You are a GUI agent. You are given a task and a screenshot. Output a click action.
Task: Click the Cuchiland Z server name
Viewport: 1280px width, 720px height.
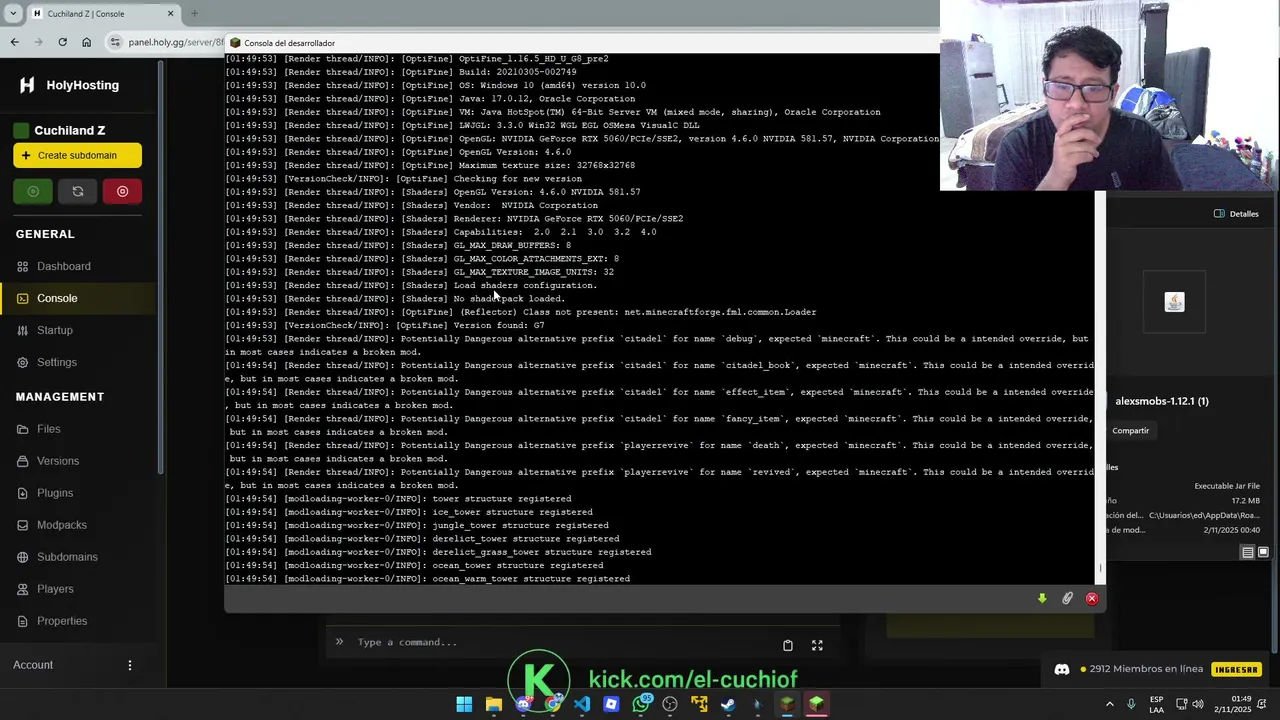click(69, 130)
